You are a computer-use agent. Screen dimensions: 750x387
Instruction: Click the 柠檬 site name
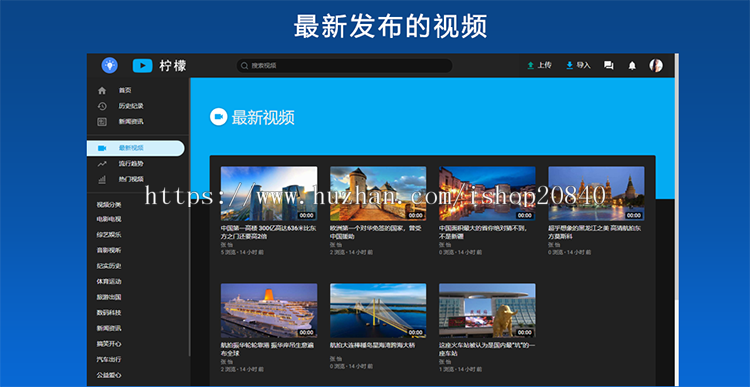[173, 66]
